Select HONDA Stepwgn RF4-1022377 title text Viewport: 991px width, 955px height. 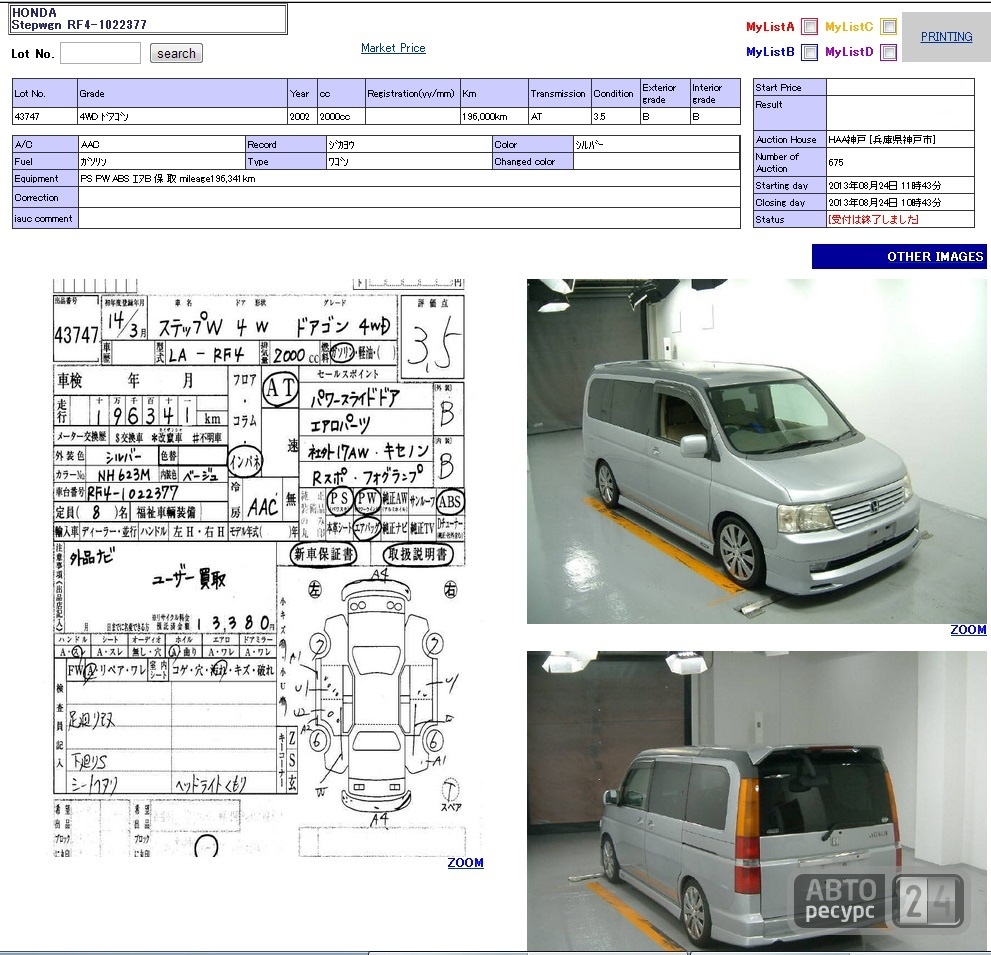click(x=79, y=19)
